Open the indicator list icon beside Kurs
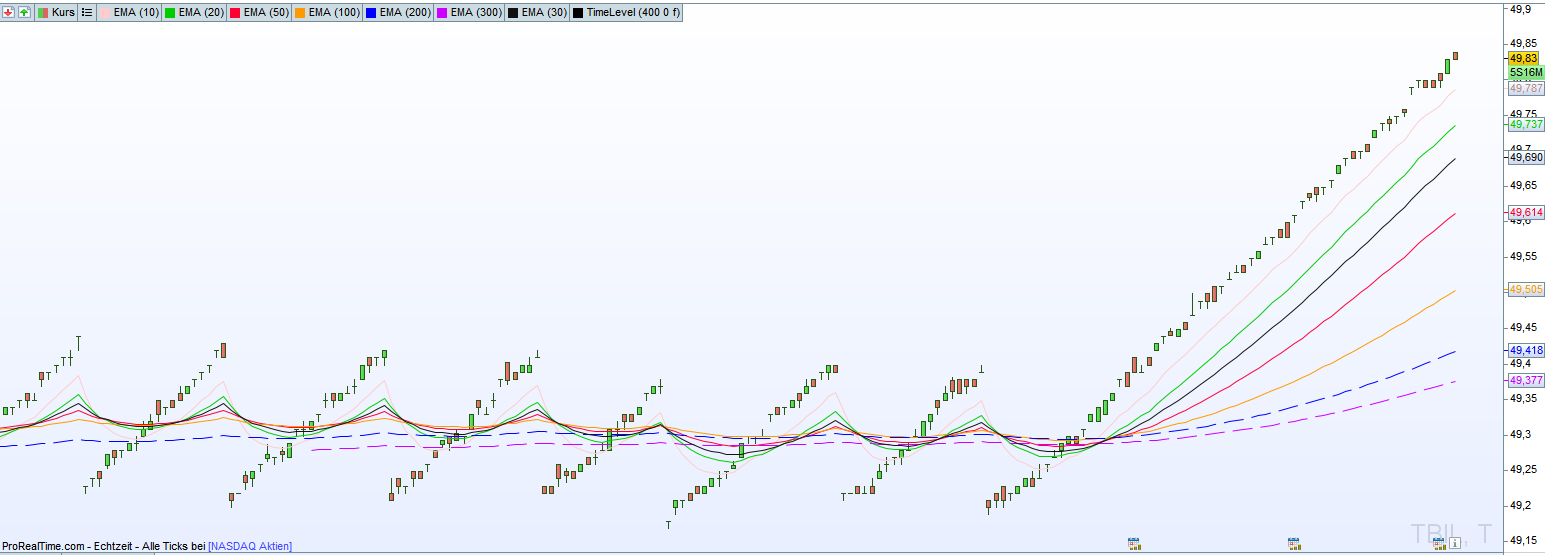 coord(86,13)
